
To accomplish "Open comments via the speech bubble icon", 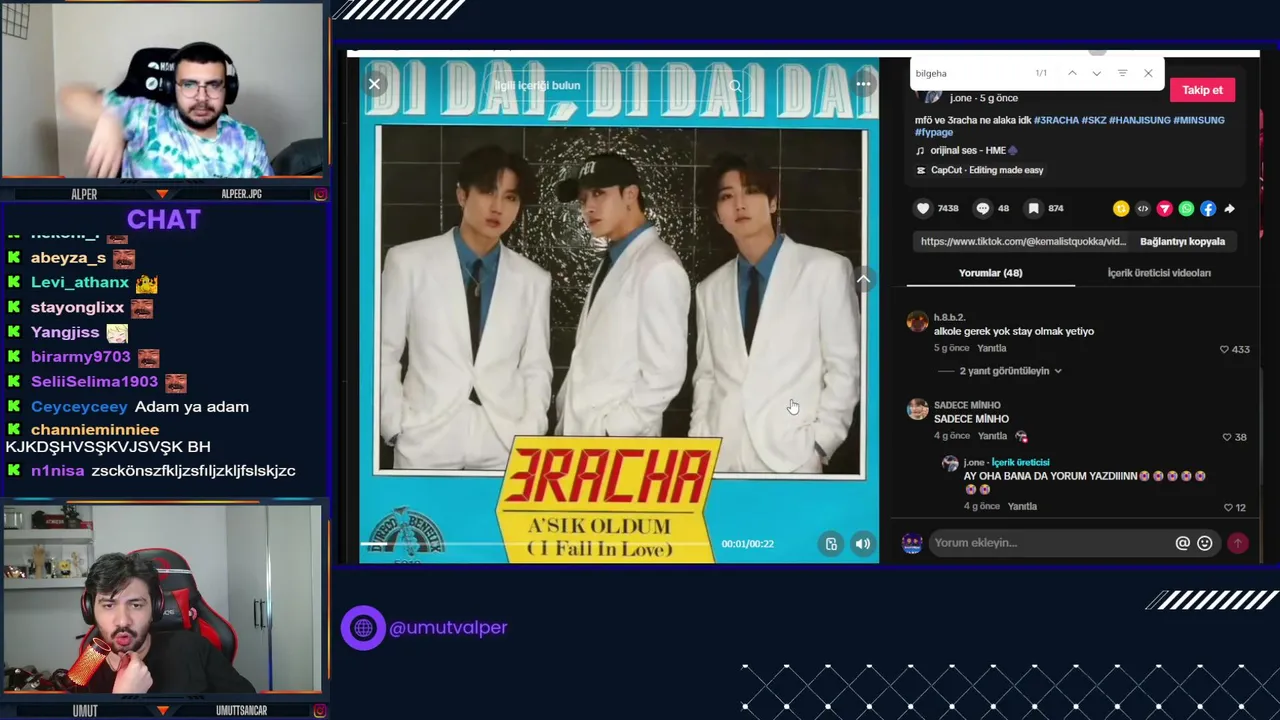I will pyautogui.click(x=982, y=208).
